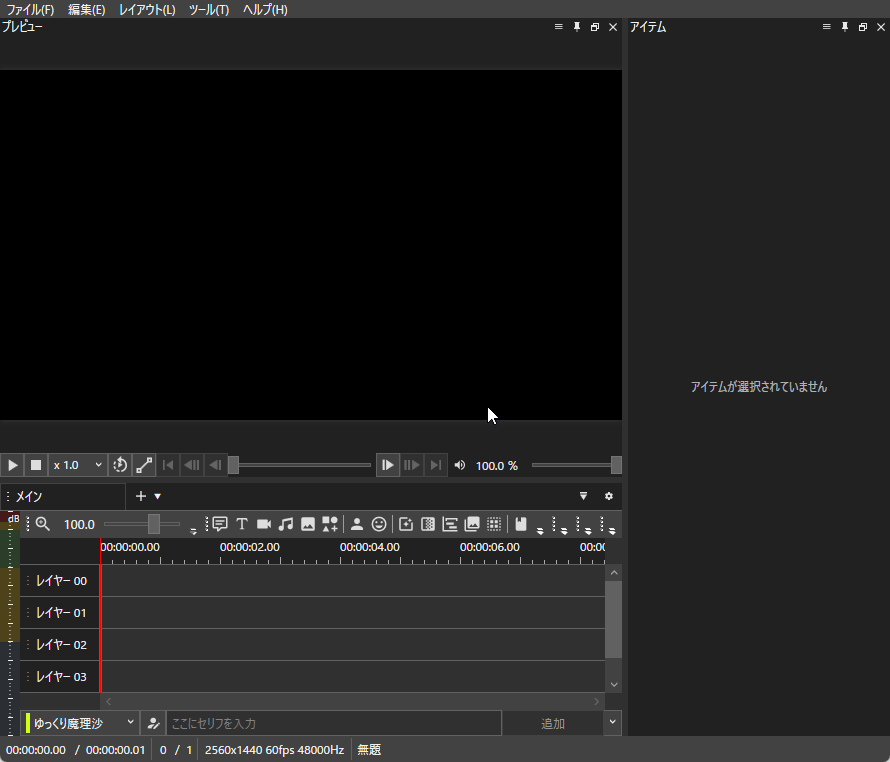
Task: Open timeline settings via gear icon
Action: coord(608,496)
